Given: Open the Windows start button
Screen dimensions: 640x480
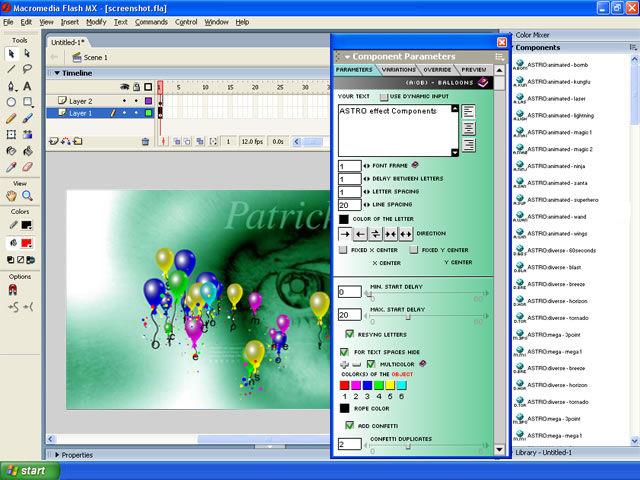Looking at the screenshot, I should (29, 471).
